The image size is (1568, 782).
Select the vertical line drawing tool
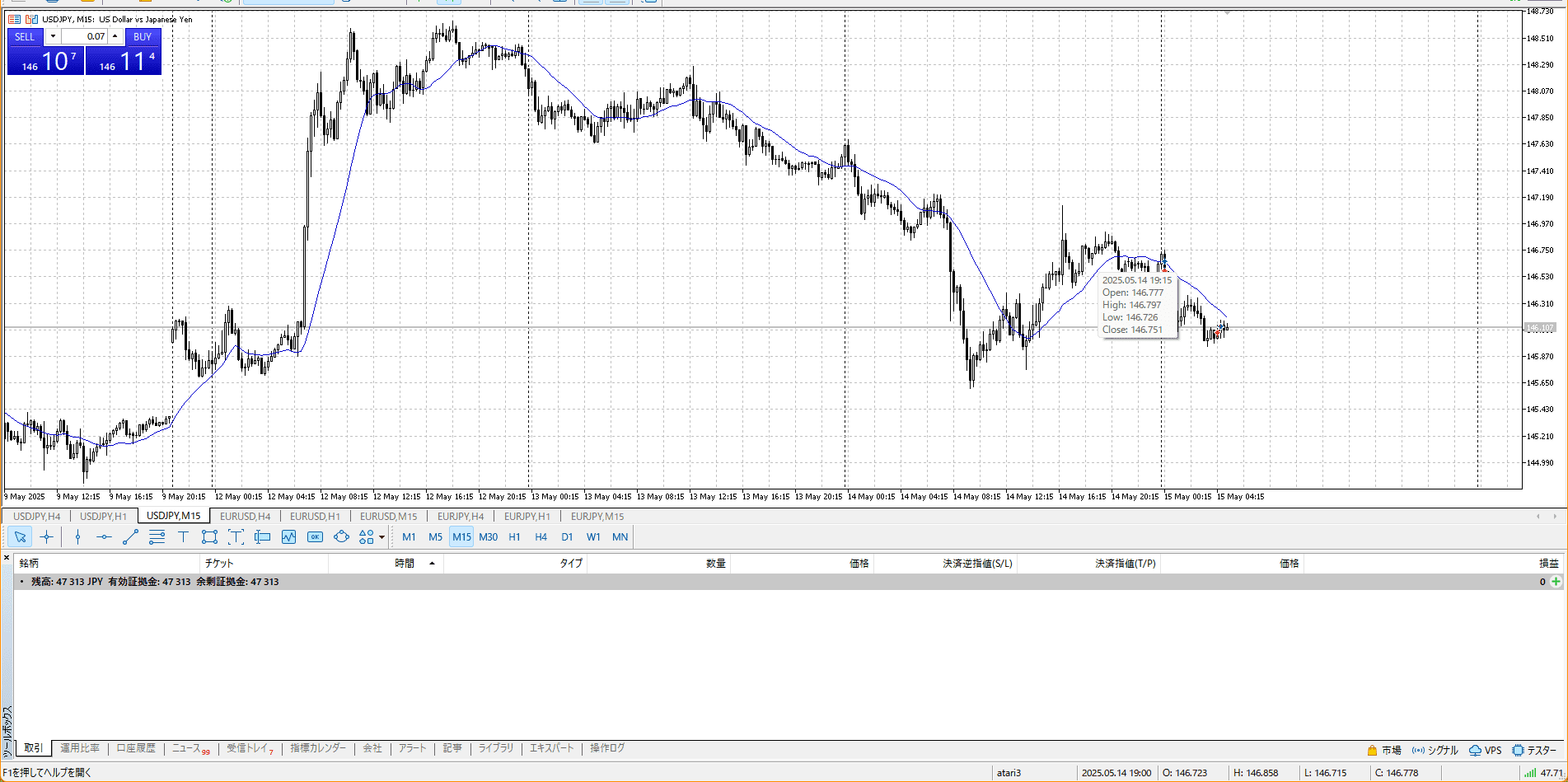(x=77, y=537)
